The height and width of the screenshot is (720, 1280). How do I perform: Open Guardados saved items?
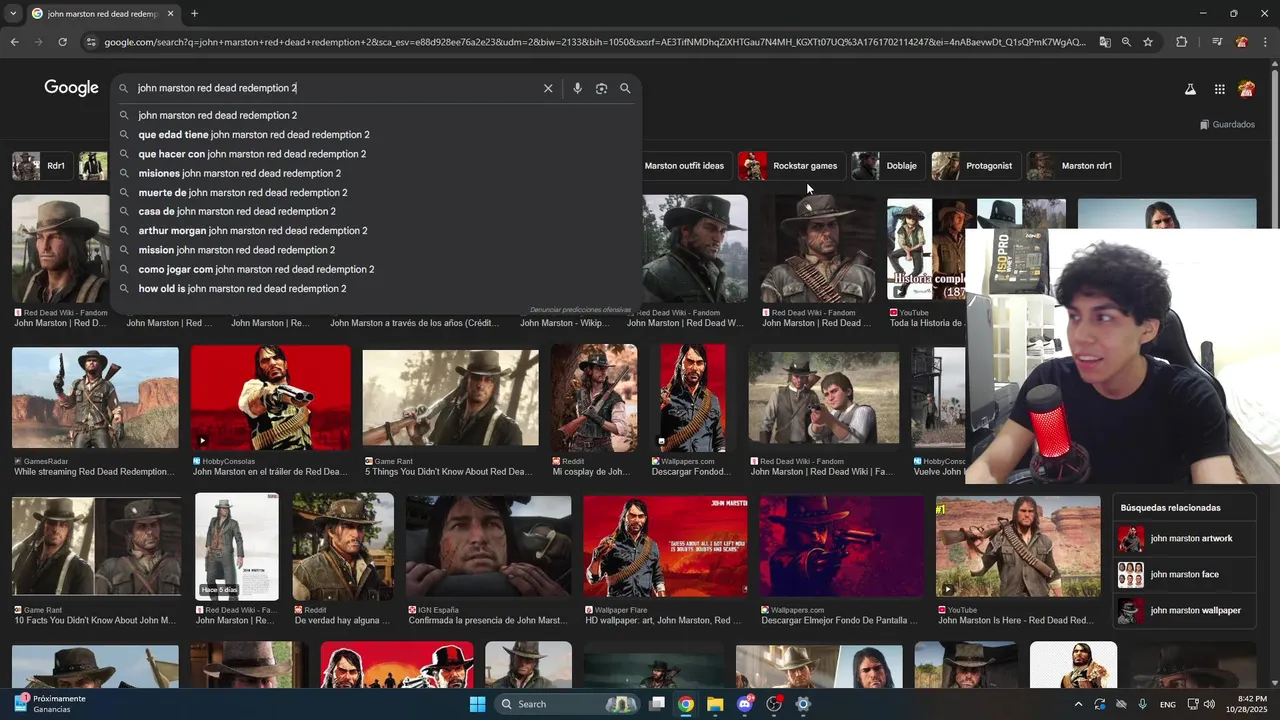point(1227,125)
